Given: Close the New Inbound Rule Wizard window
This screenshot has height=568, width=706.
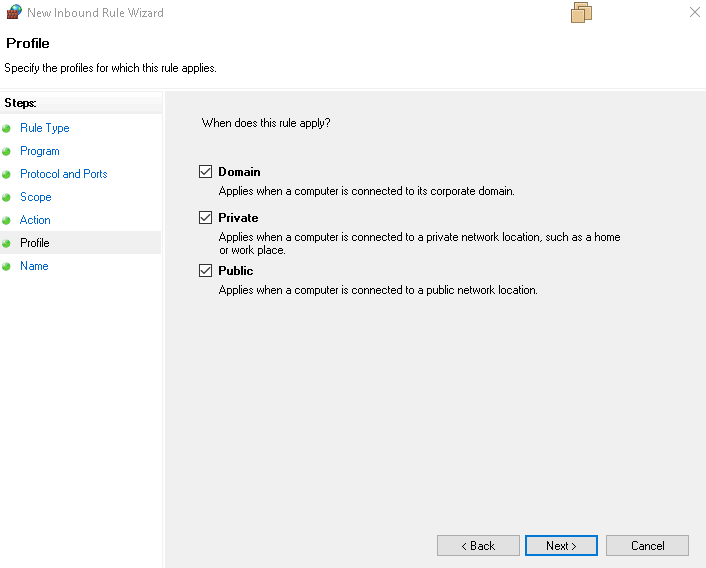Looking at the screenshot, I should pyautogui.click(x=694, y=13).
